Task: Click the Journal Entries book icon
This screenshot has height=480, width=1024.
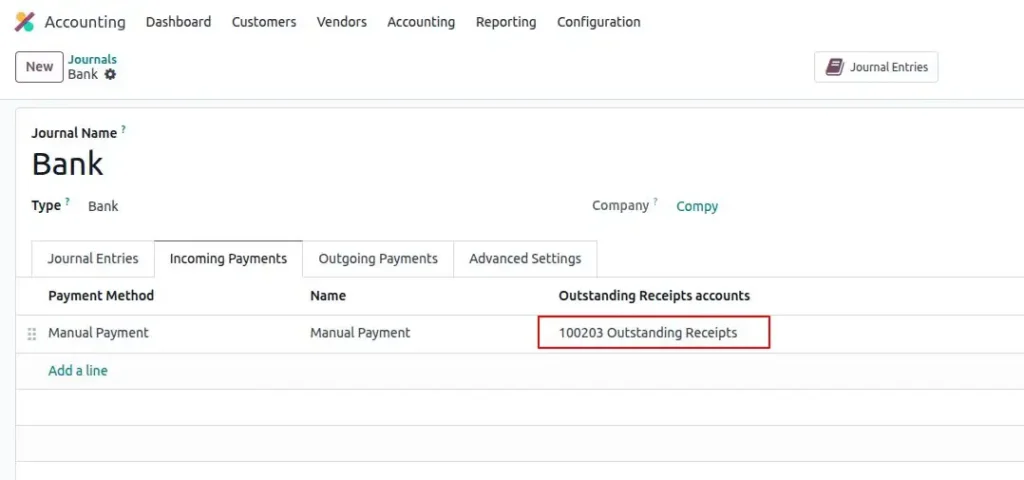Action: [835, 67]
